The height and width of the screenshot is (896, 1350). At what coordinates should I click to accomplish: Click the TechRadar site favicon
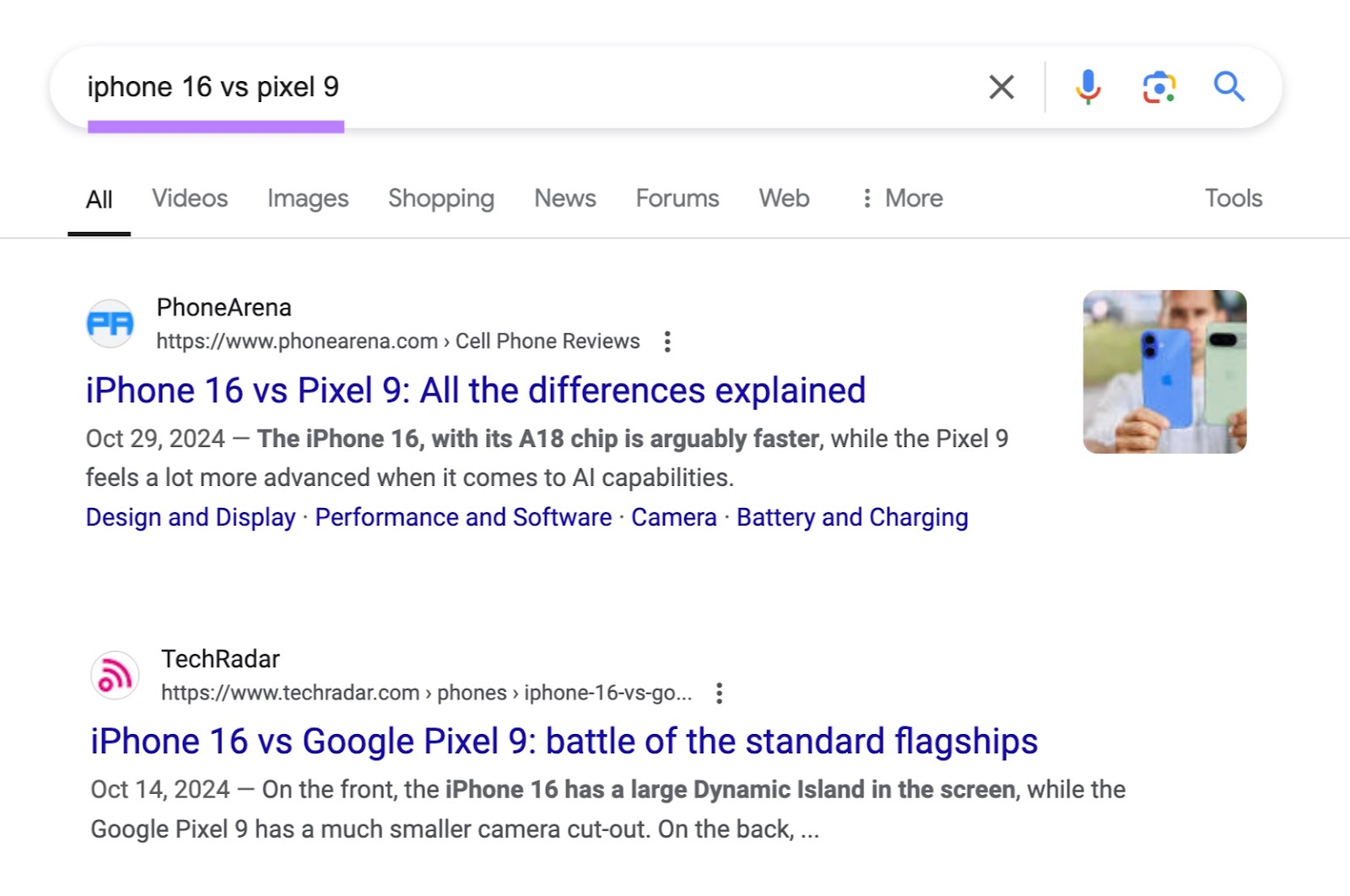click(115, 675)
